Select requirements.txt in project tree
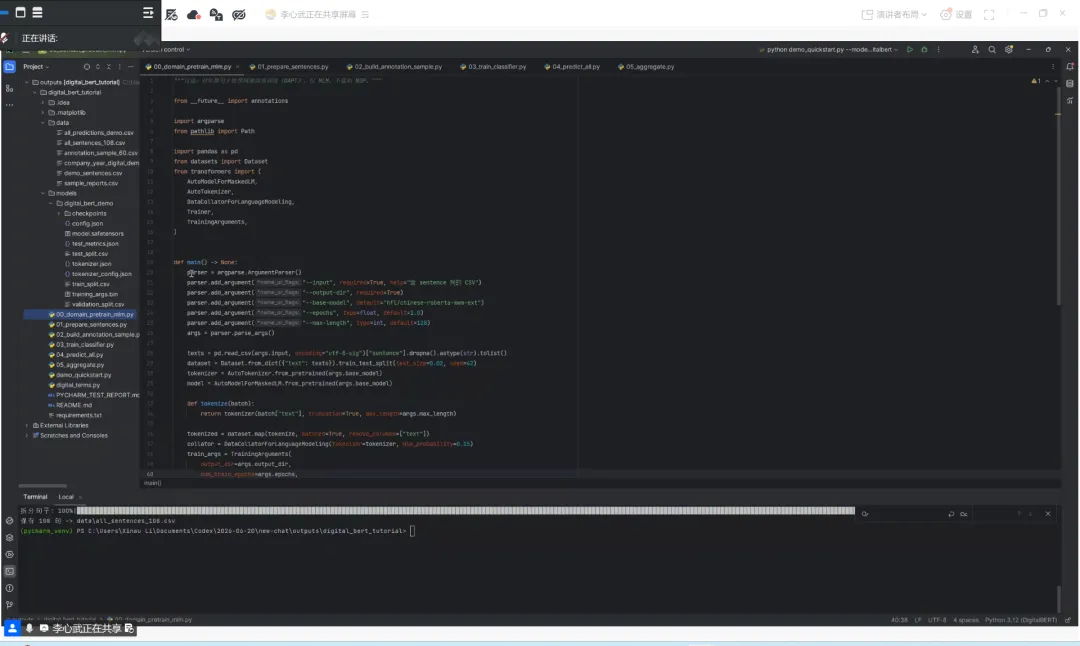The image size is (1080, 646). click(x=75, y=415)
